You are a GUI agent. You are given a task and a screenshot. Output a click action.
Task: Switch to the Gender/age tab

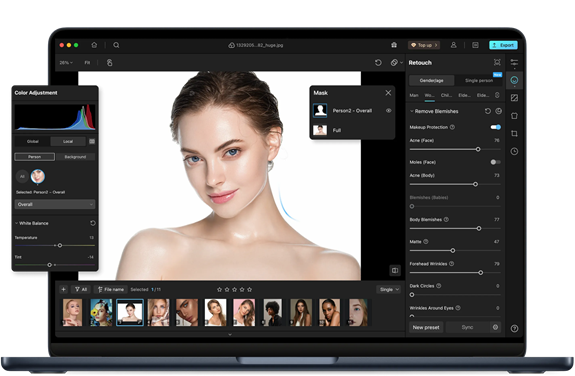point(432,80)
